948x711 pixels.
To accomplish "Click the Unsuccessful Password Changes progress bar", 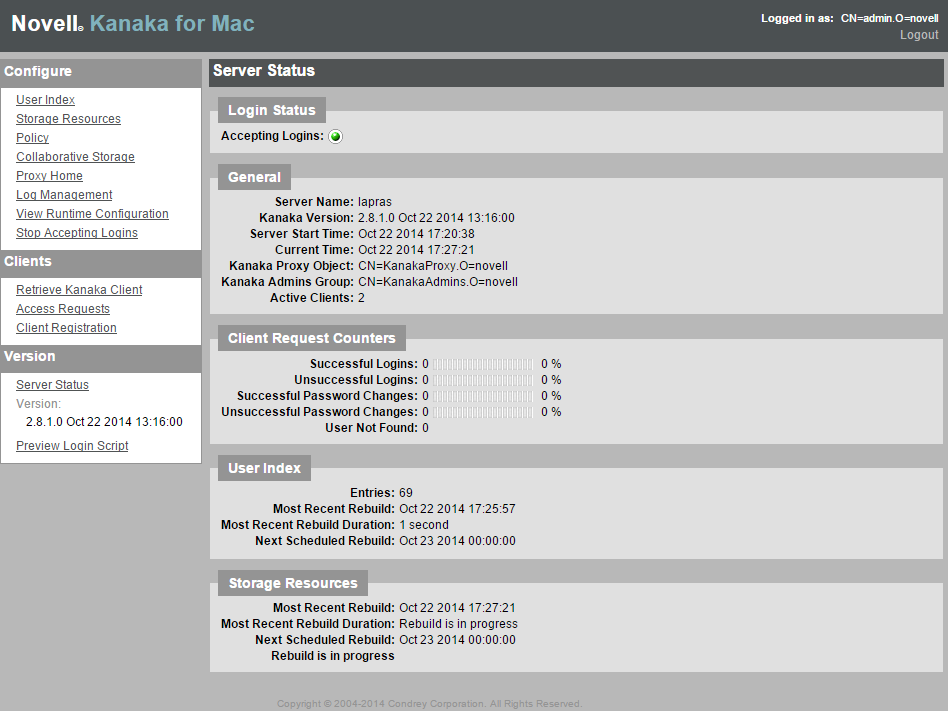I will click(x=483, y=412).
